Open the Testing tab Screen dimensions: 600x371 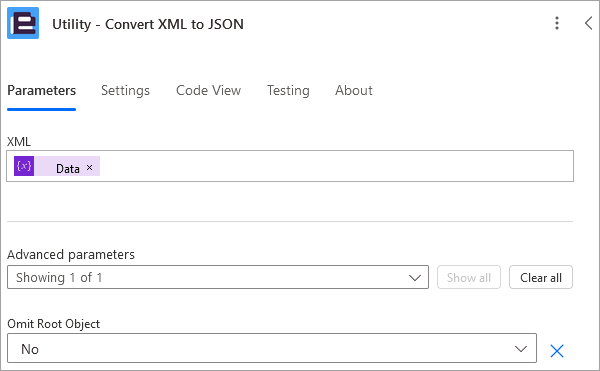tap(288, 91)
